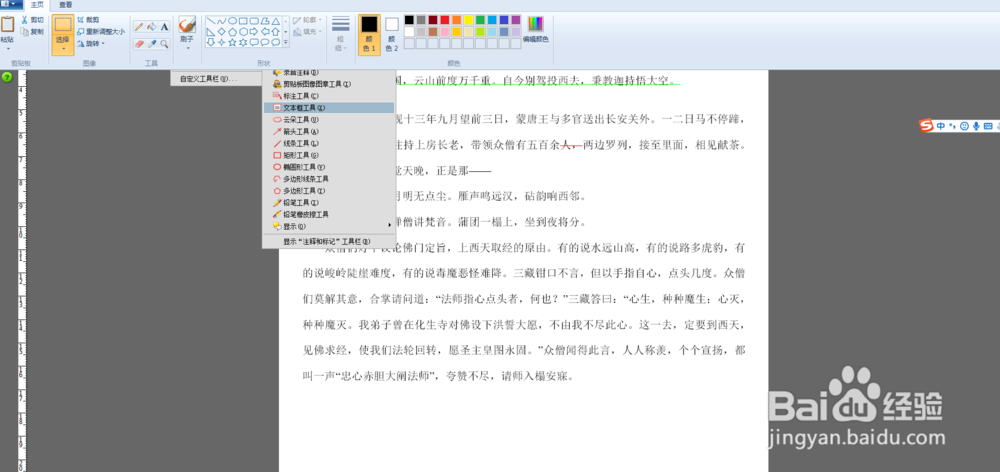Choose the down arrow shape

[x=210, y=42]
